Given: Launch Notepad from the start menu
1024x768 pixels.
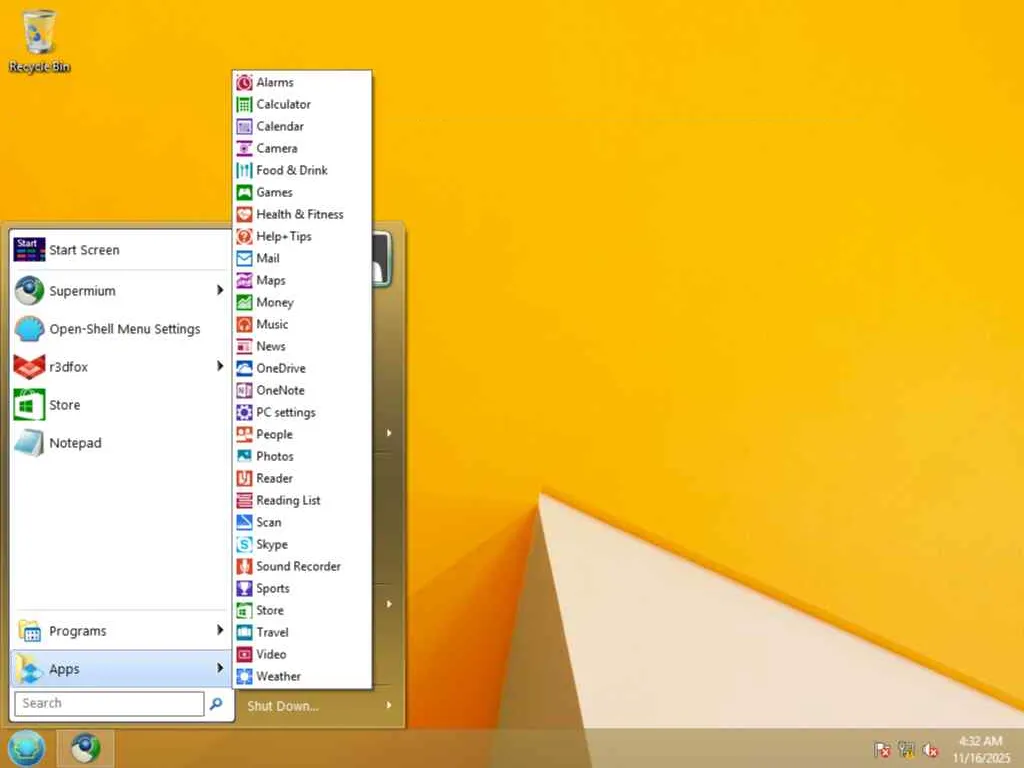Looking at the screenshot, I should (x=121, y=443).
